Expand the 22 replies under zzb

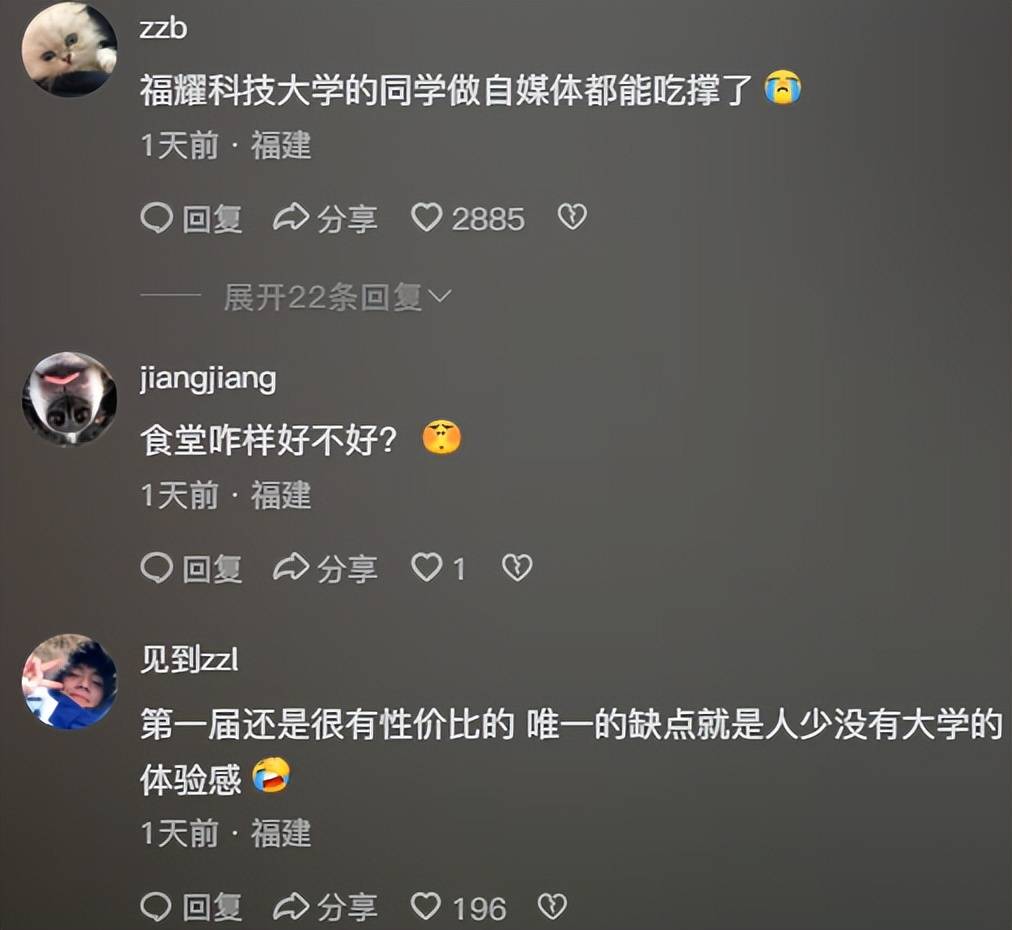323,297
